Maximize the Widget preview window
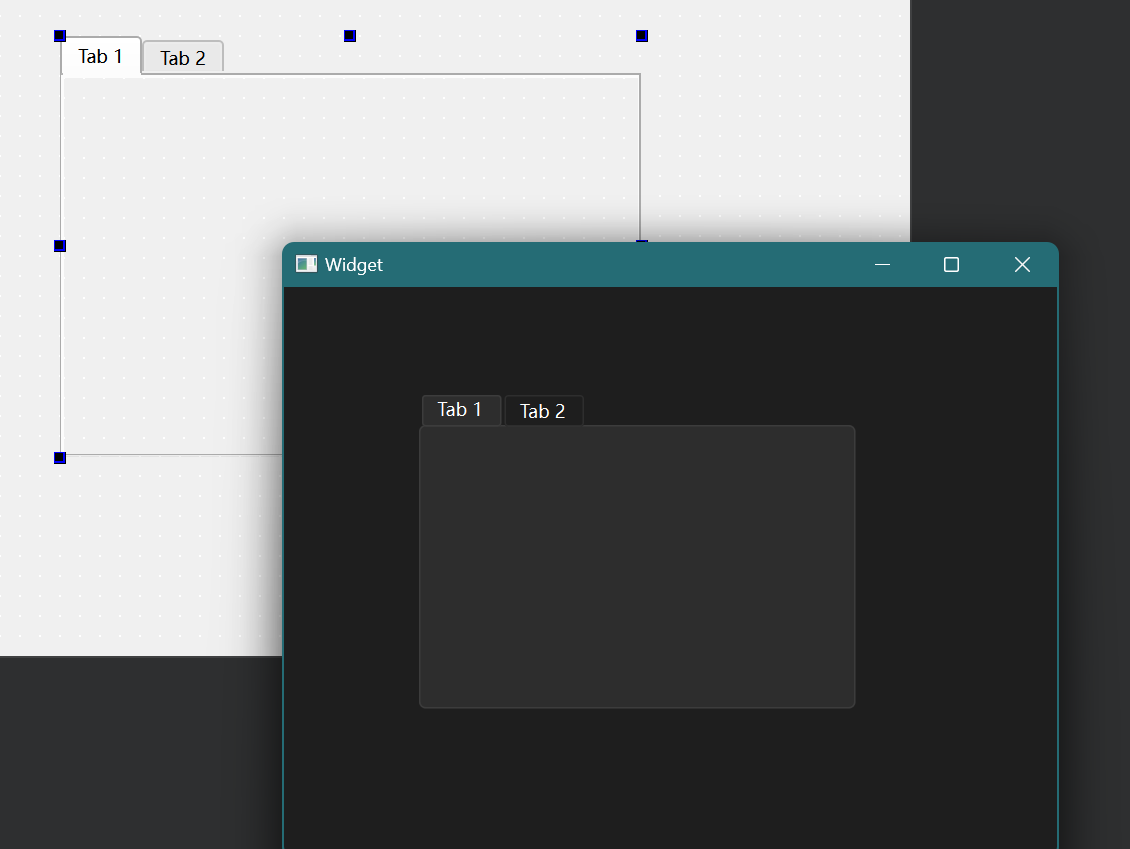1130x849 pixels. (951, 264)
